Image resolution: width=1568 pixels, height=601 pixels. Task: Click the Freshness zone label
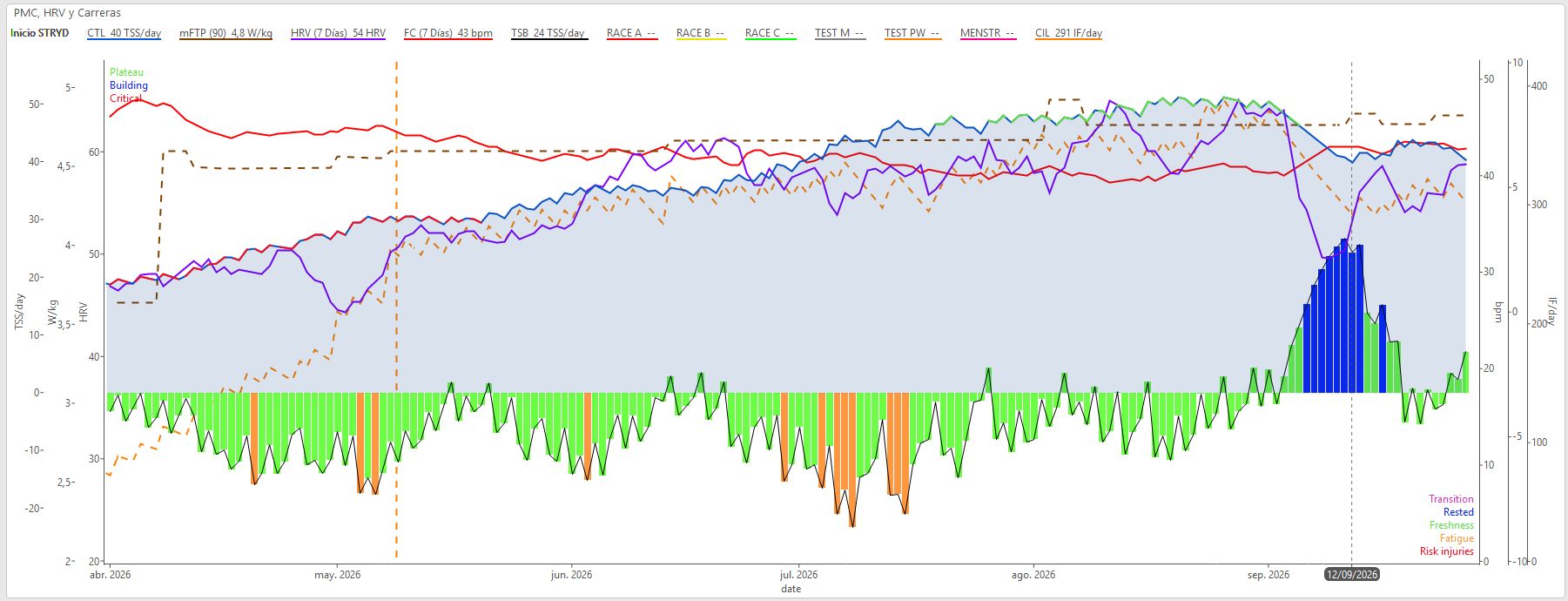[x=1451, y=525]
